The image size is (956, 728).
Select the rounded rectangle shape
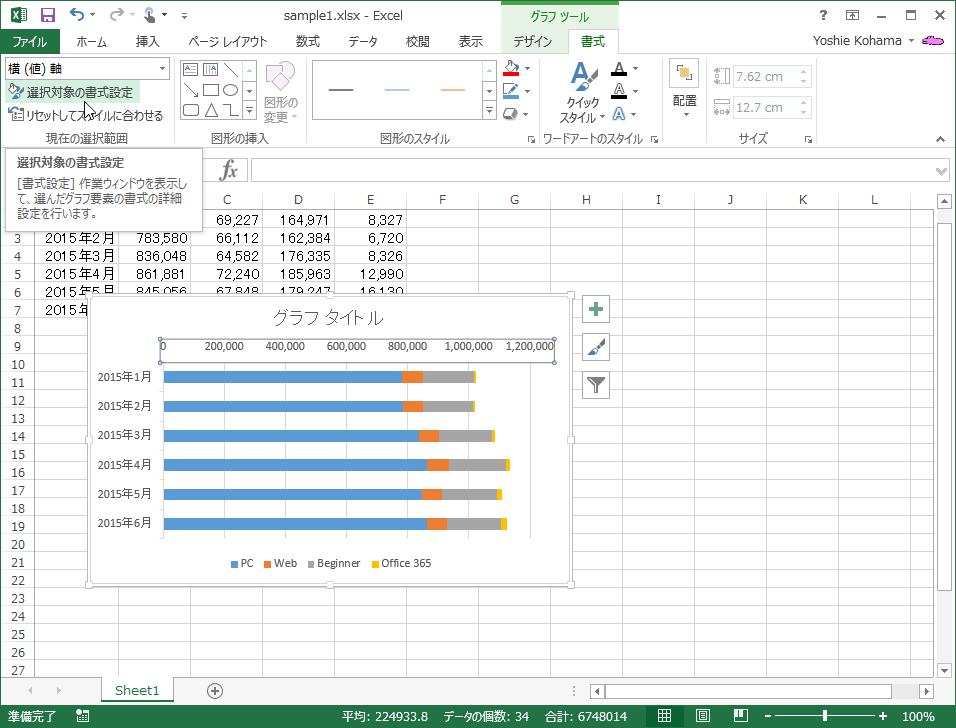[191, 110]
